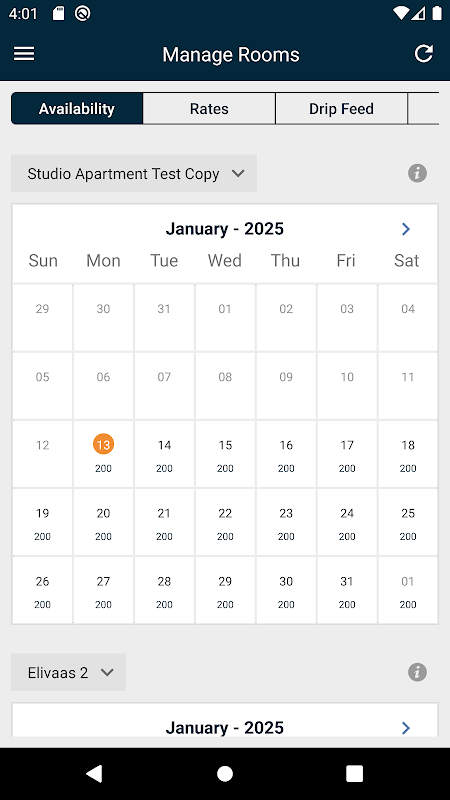Choose January 31 cell with 200

point(347,590)
